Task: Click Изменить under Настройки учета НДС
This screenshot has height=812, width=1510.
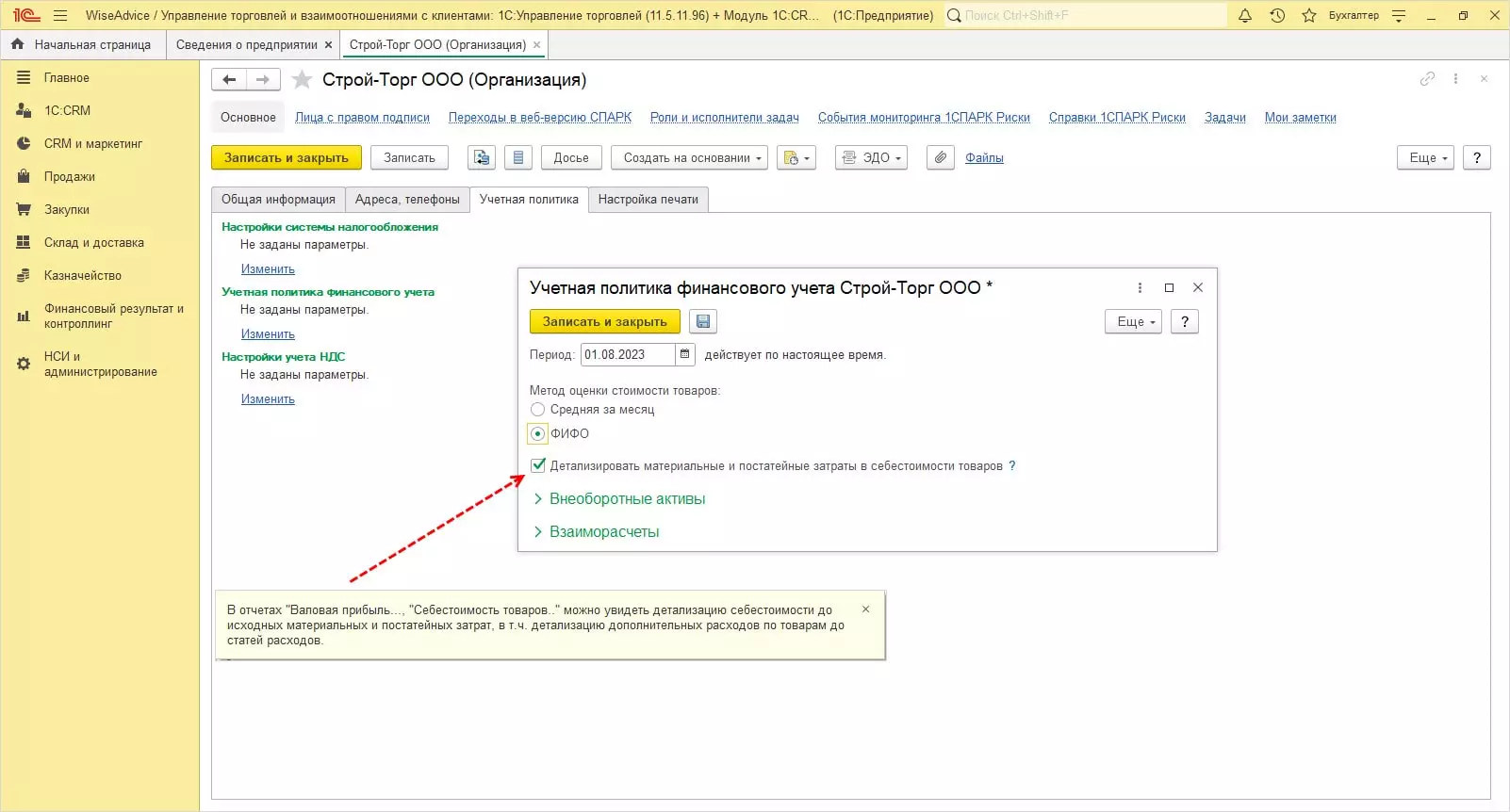Action: point(268,399)
